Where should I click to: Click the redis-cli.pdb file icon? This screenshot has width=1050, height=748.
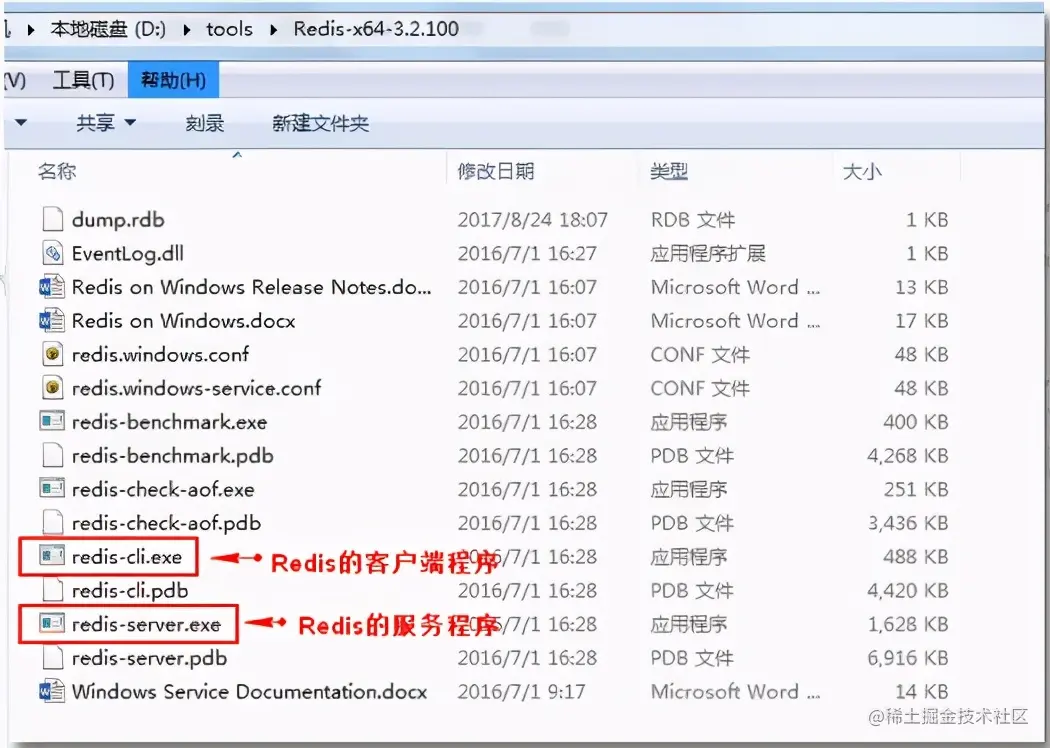pyautogui.click(x=52, y=590)
